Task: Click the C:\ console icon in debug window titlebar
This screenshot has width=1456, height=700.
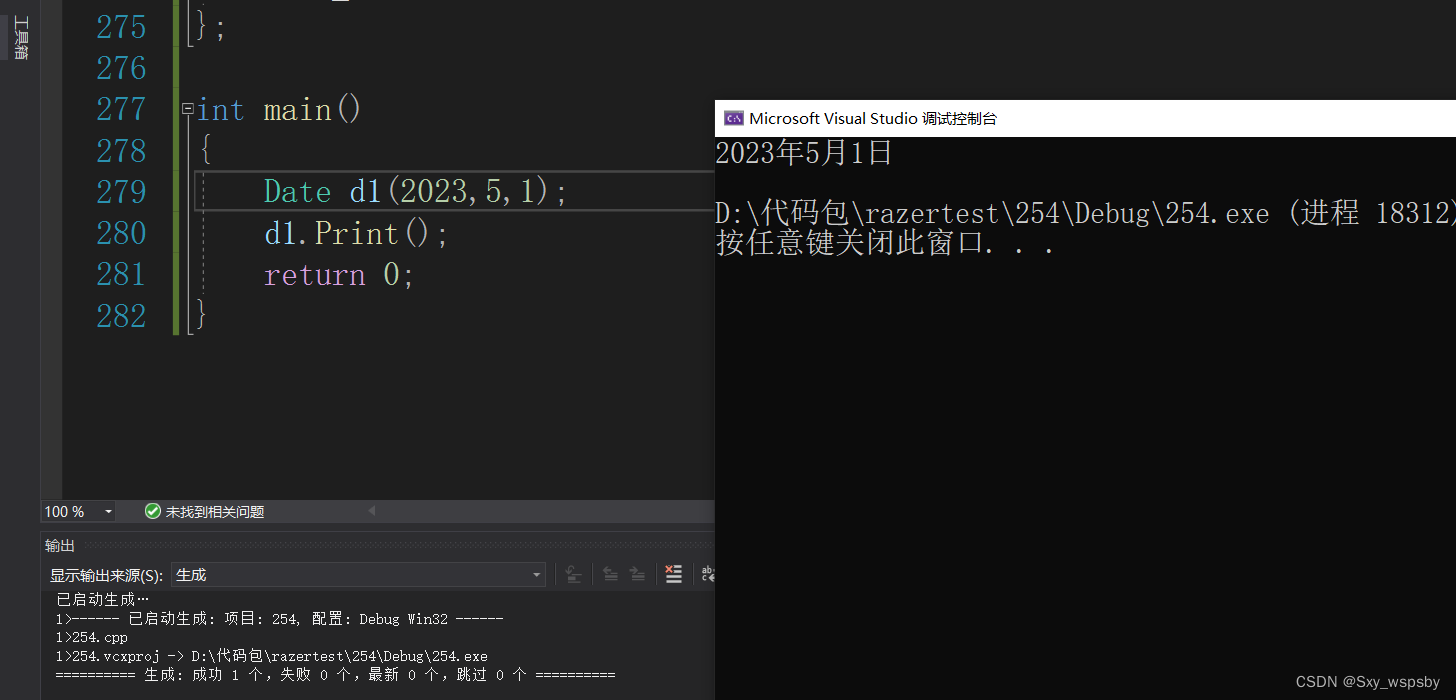Action: pos(733,118)
